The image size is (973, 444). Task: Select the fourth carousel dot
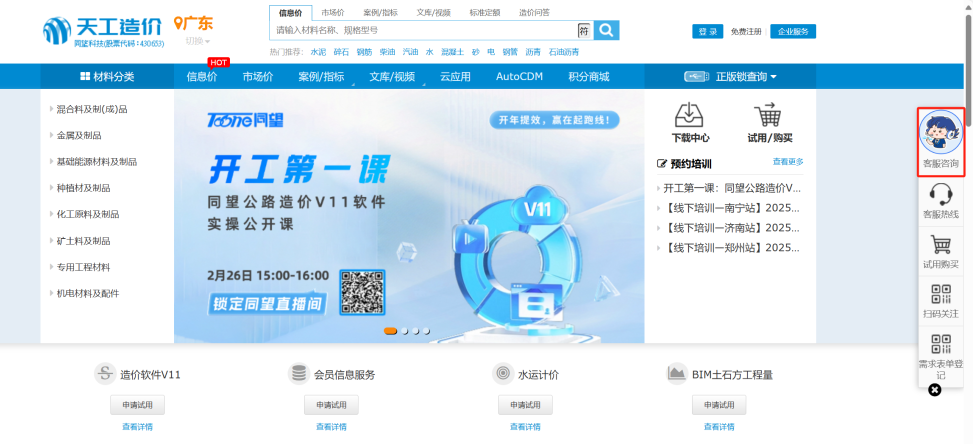pyautogui.click(x=426, y=331)
